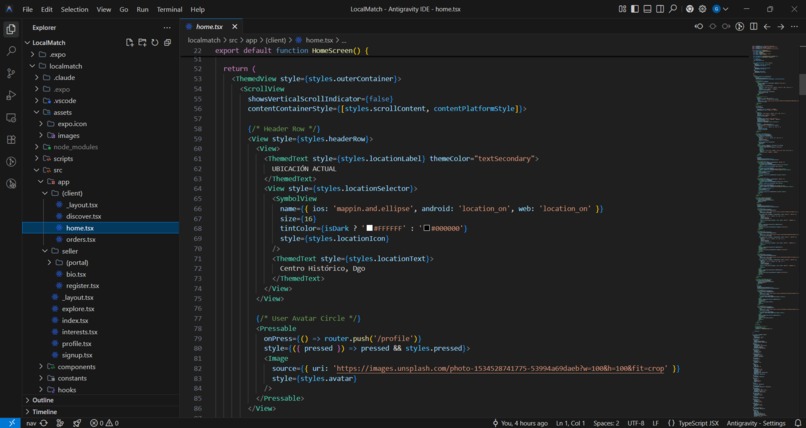806x428 pixels.
Task: Open editor more actions ellipsis
Action: (x=795, y=27)
